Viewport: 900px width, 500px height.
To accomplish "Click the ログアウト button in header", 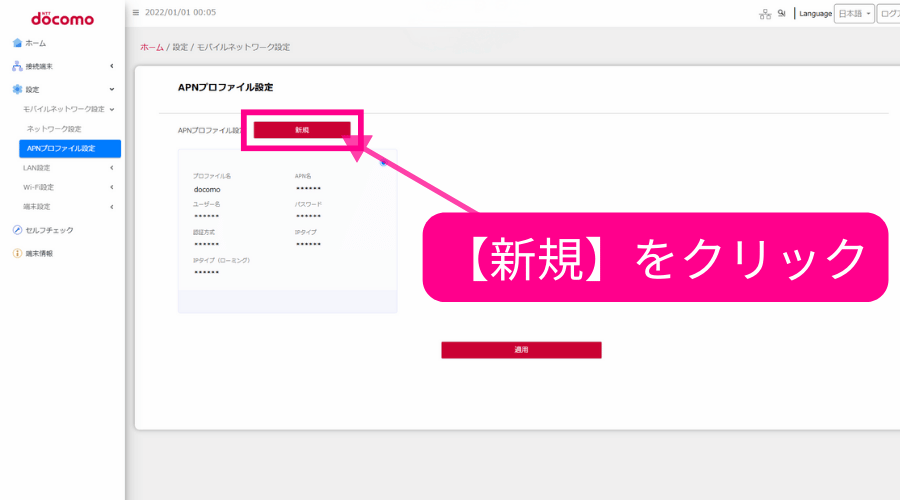I will 889,14.
